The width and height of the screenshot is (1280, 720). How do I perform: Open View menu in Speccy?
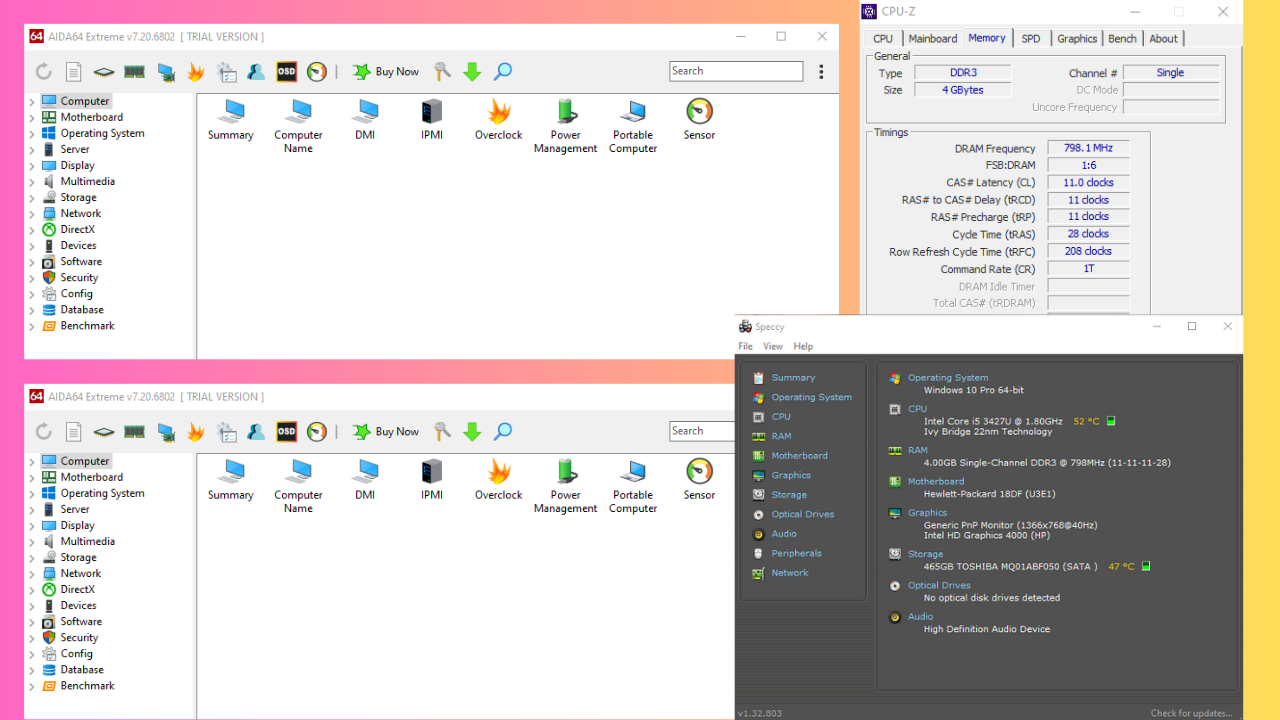point(773,346)
